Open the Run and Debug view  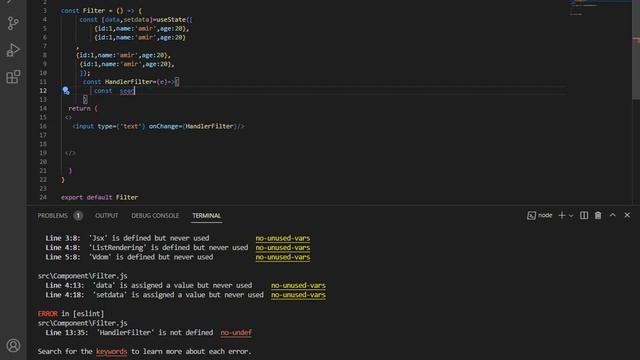pos(13,50)
